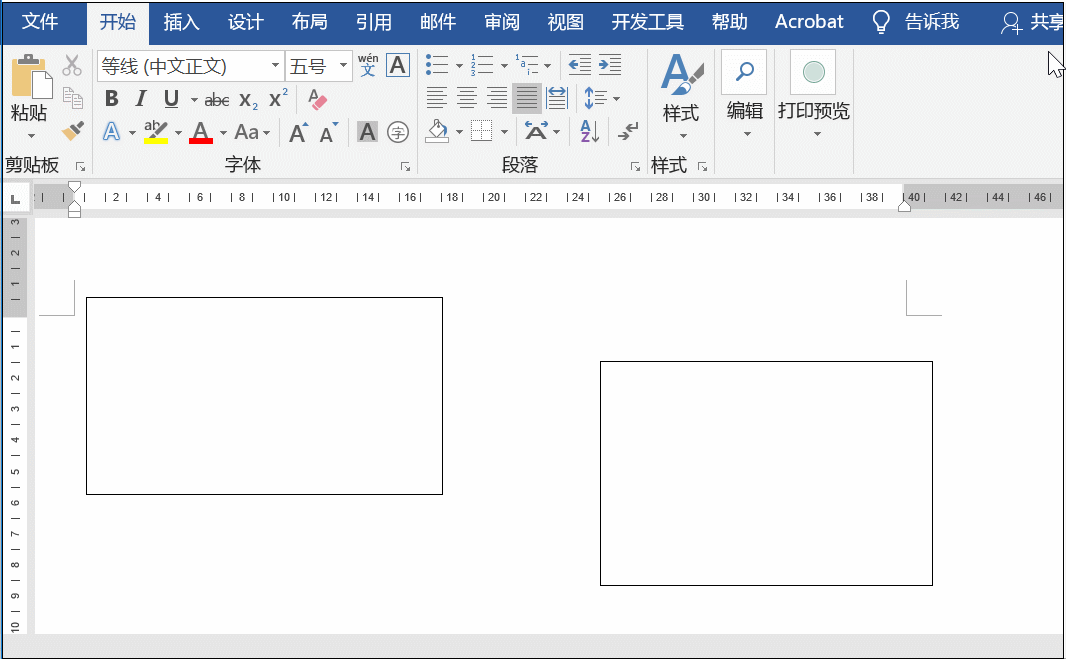Apply distributed alignment
This screenshot has width=1066, height=659.
(557, 98)
